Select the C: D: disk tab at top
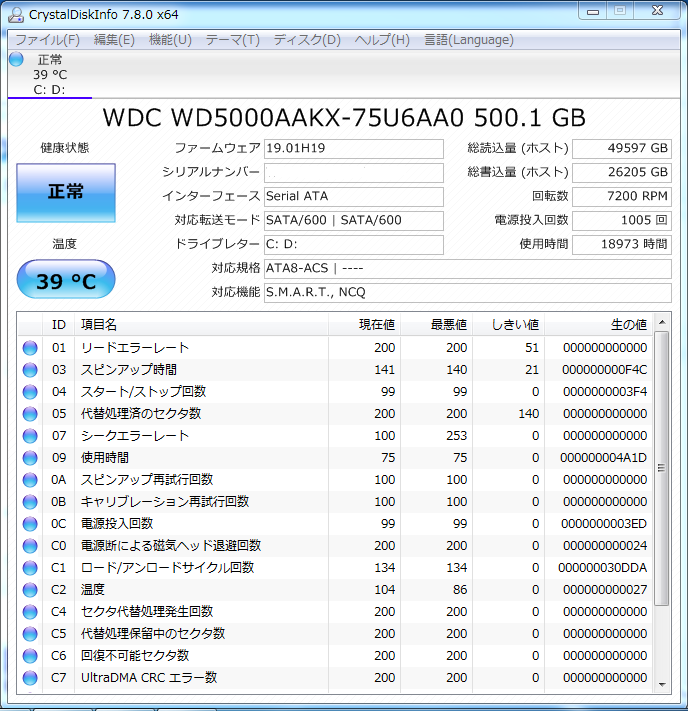688x711 pixels. [x=50, y=74]
